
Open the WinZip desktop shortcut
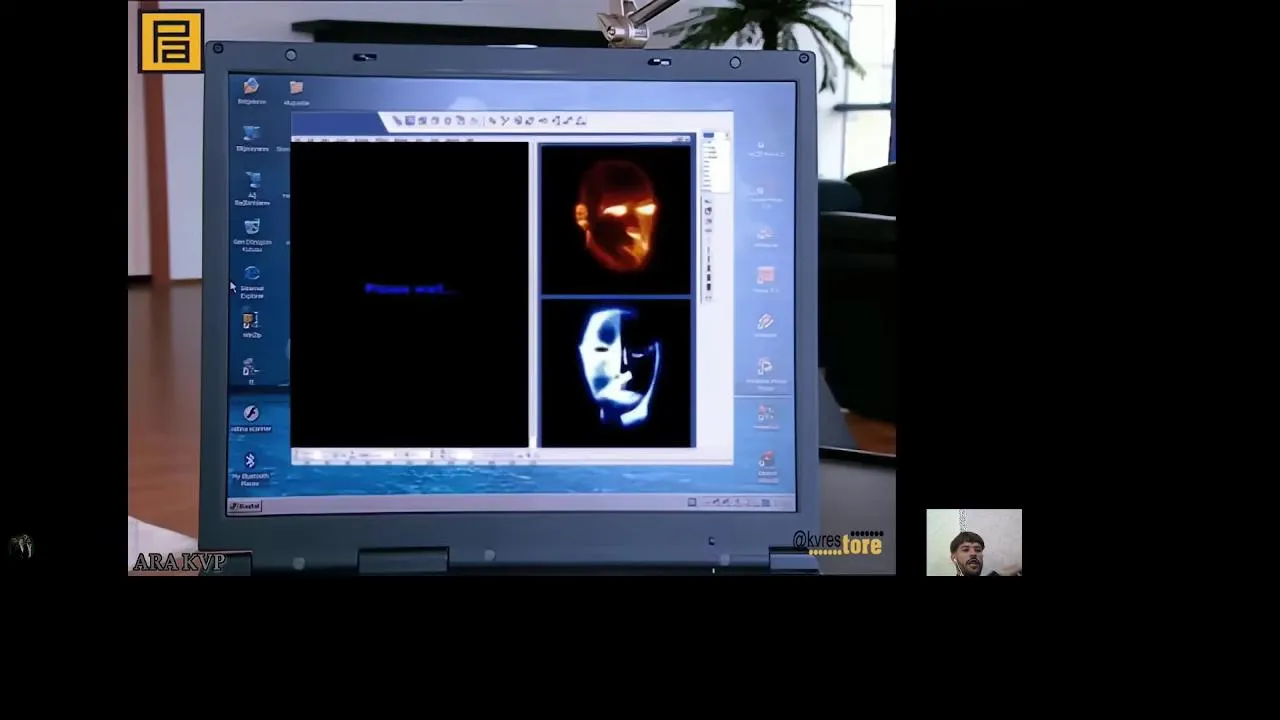[x=251, y=325]
